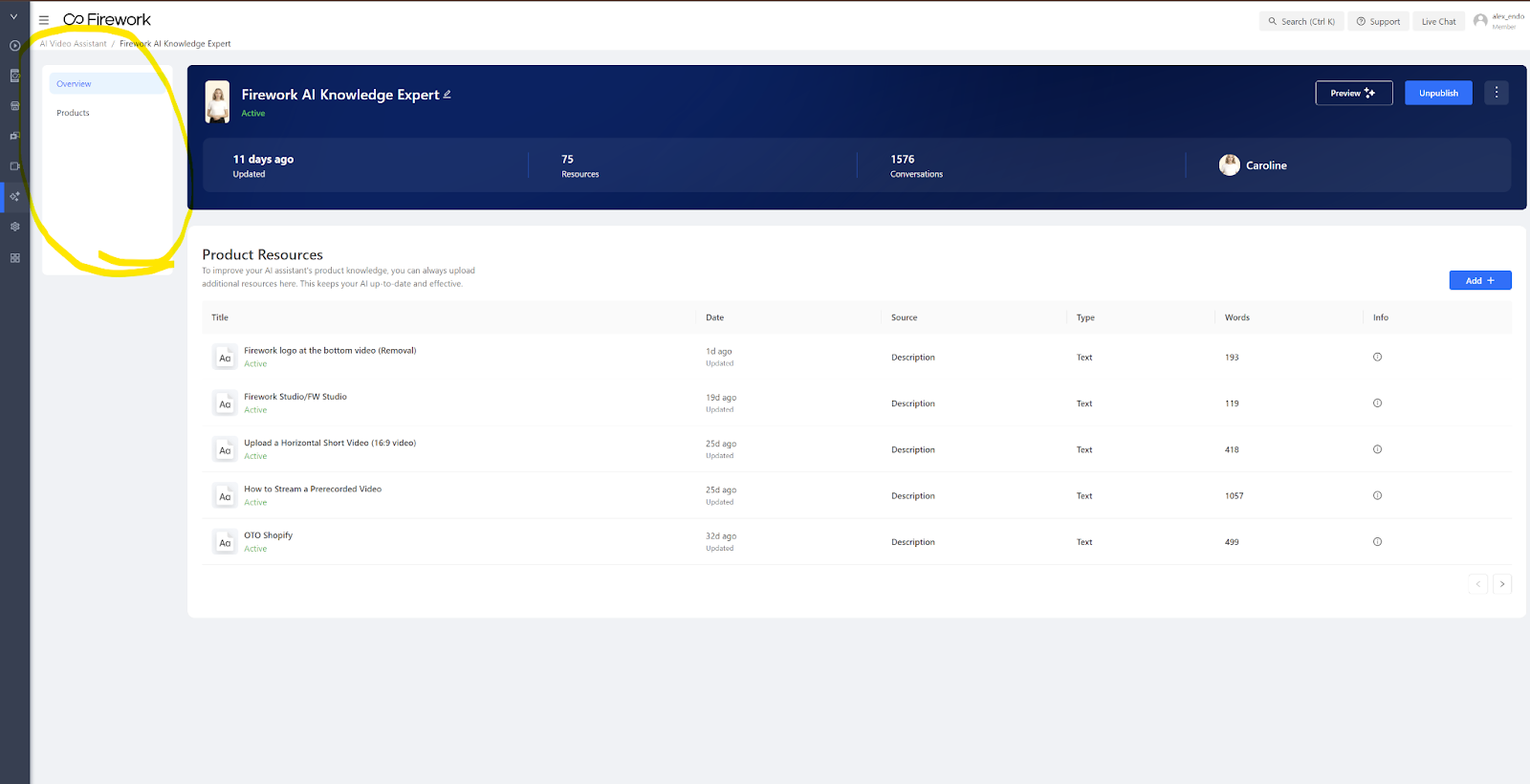Open Support

click(1378, 21)
